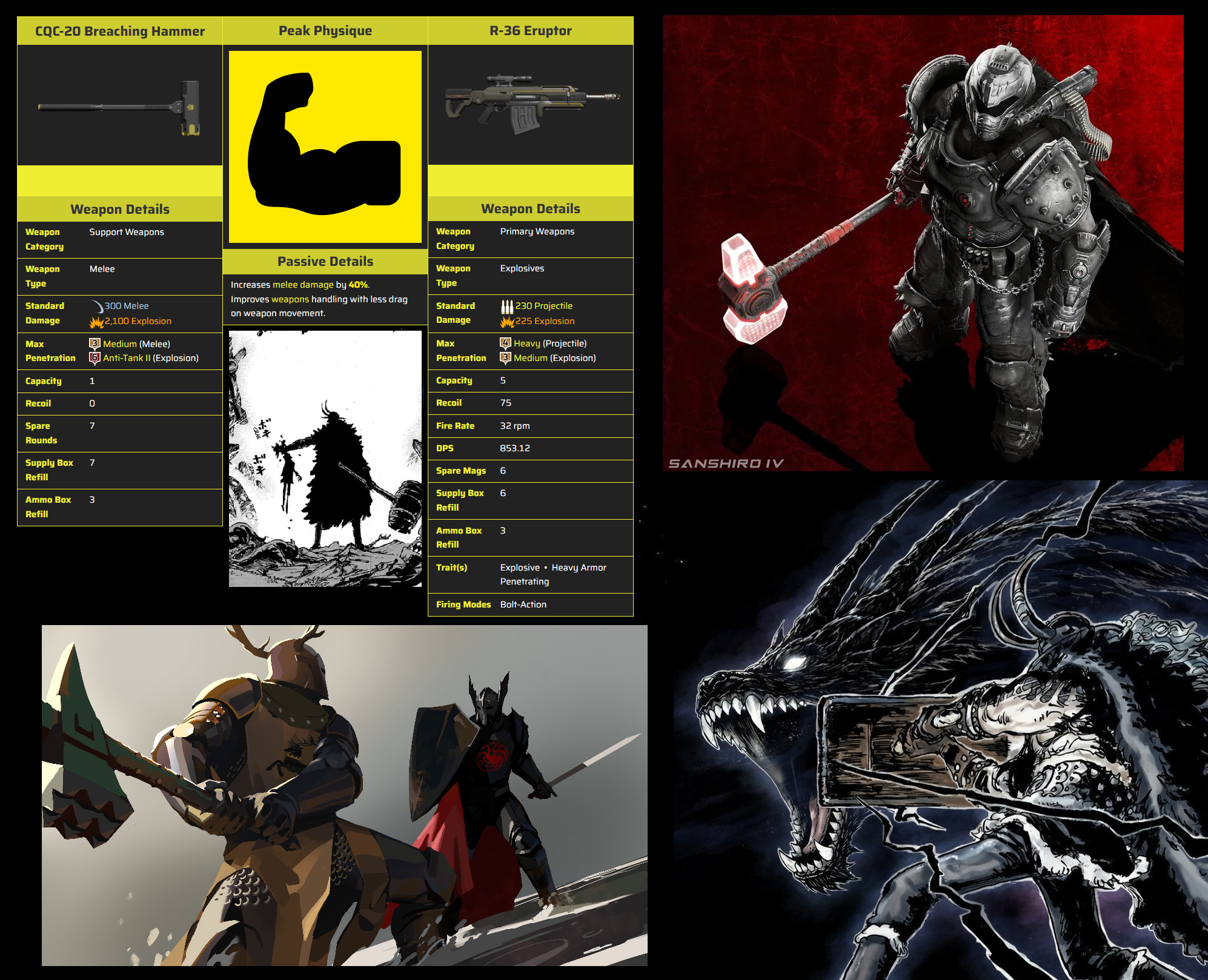The width and height of the screenshot is (1208, 980).
Task: Open the weapons link in Passive Details
Action: [x=290, y=299]
